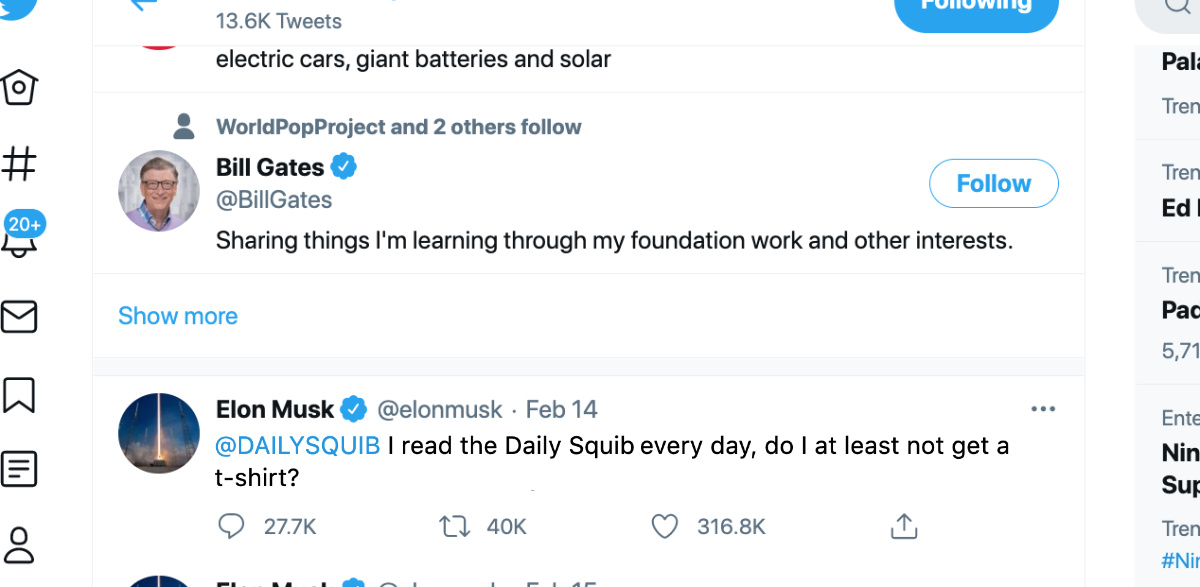Retweet Elon Musk's Daily Squib tweet
This screenshot has height=587, width=1200.
tap(455, 526)
